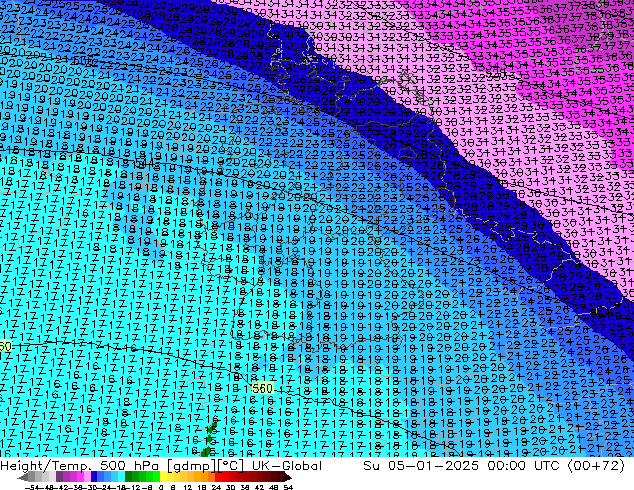
Task: Click the 'UK-Global' model name label
Action: (287, 465)
